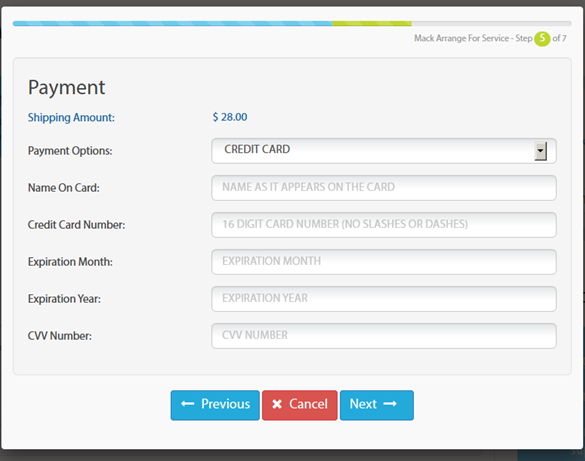Cancel the payment wizard
Screen dimensions: 585x461
click(300, 405)
